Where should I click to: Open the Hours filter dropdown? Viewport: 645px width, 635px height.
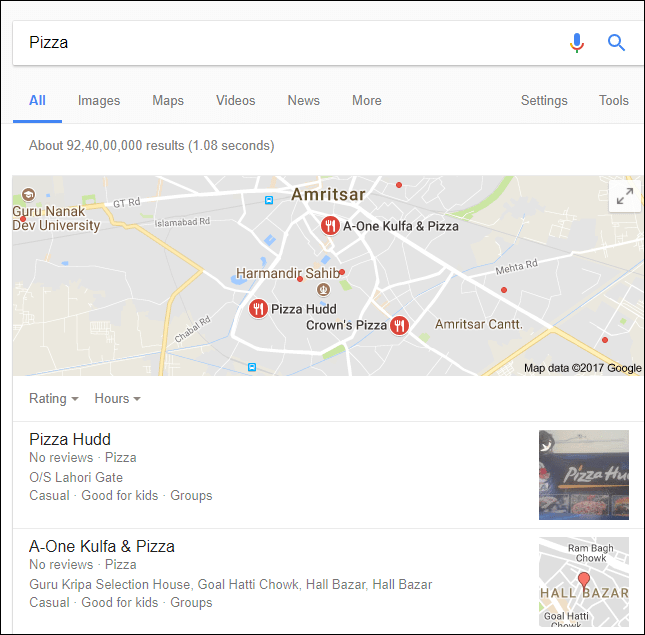[x=117, y=399]
